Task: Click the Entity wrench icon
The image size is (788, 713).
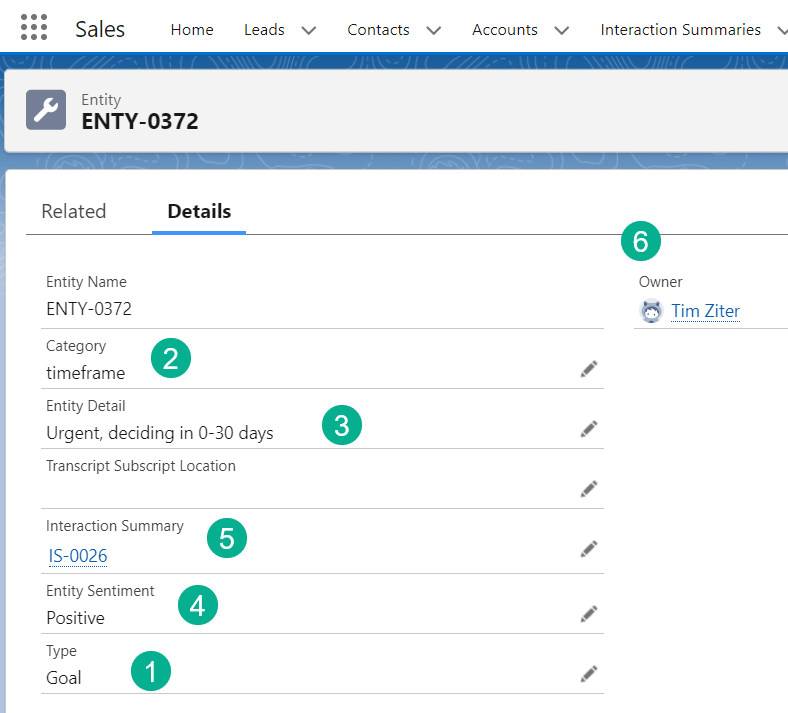Action: [46, 110]
